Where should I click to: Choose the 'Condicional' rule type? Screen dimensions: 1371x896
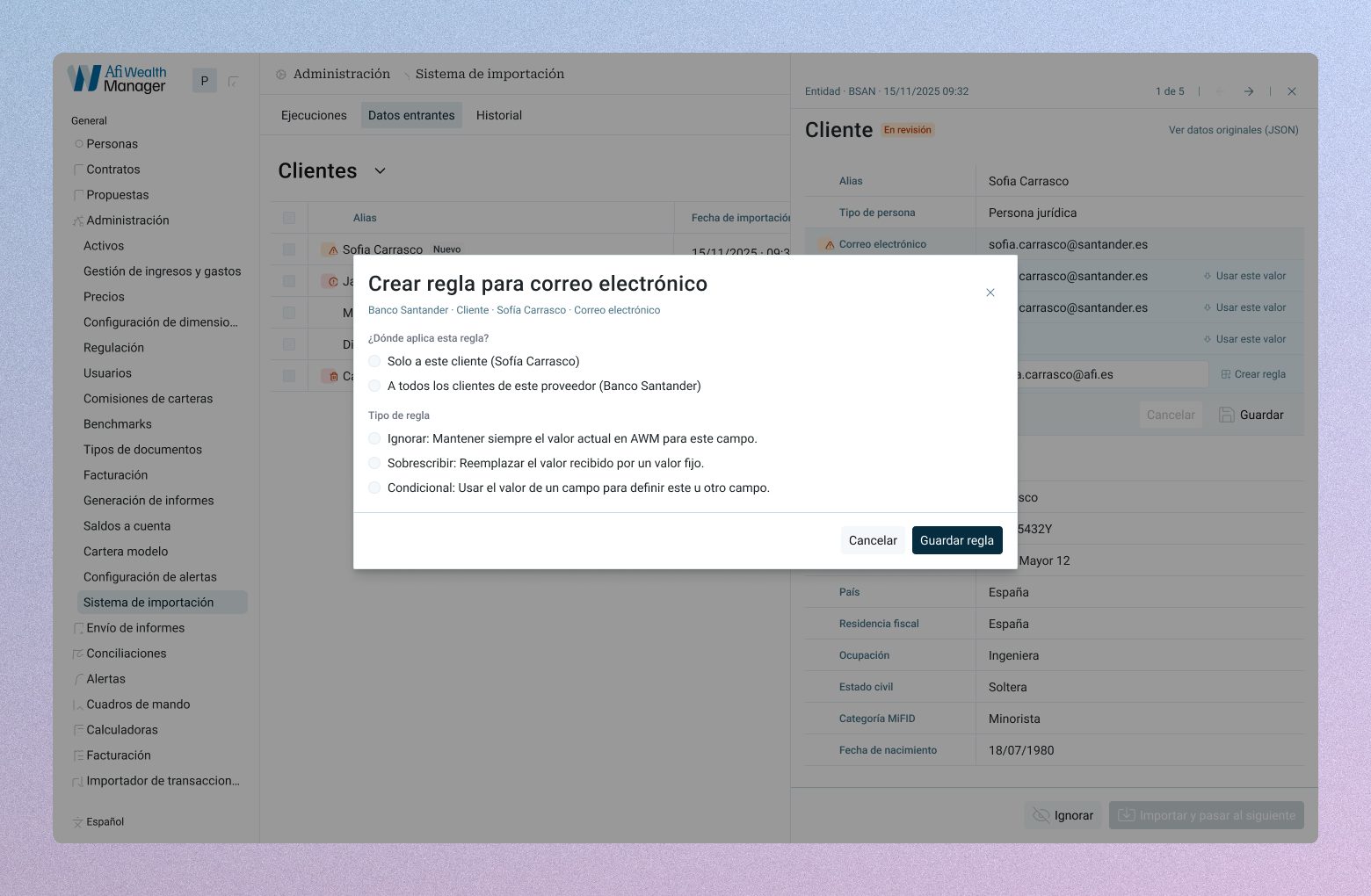[x=375, y=488]
